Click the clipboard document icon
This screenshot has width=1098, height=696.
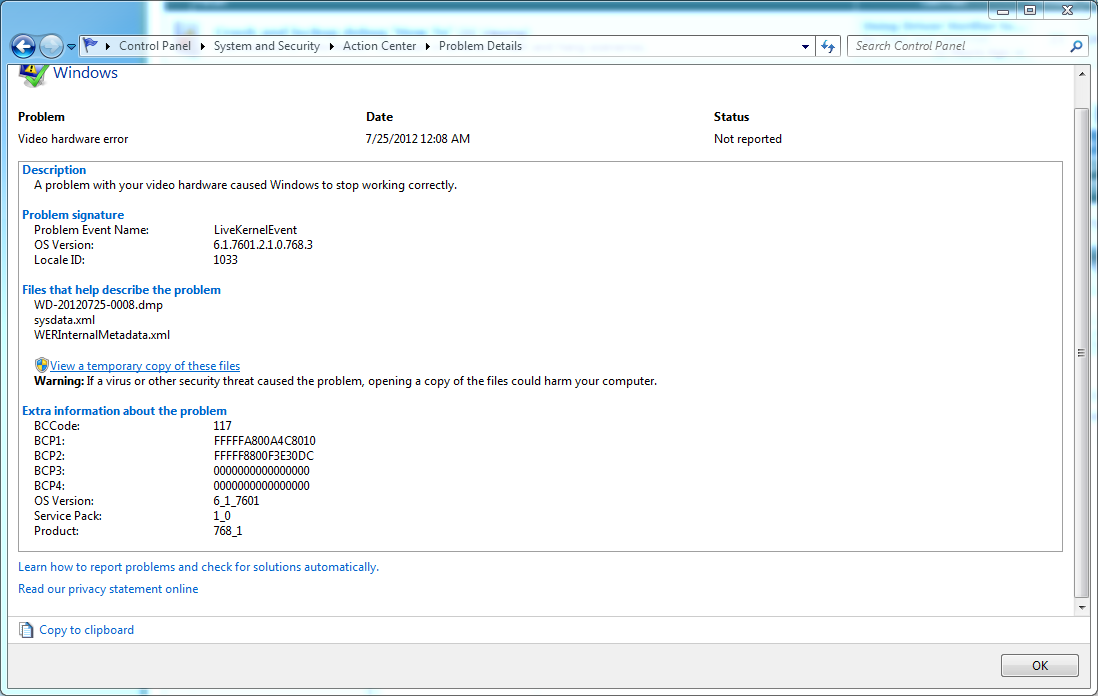[x=26, y=630]
